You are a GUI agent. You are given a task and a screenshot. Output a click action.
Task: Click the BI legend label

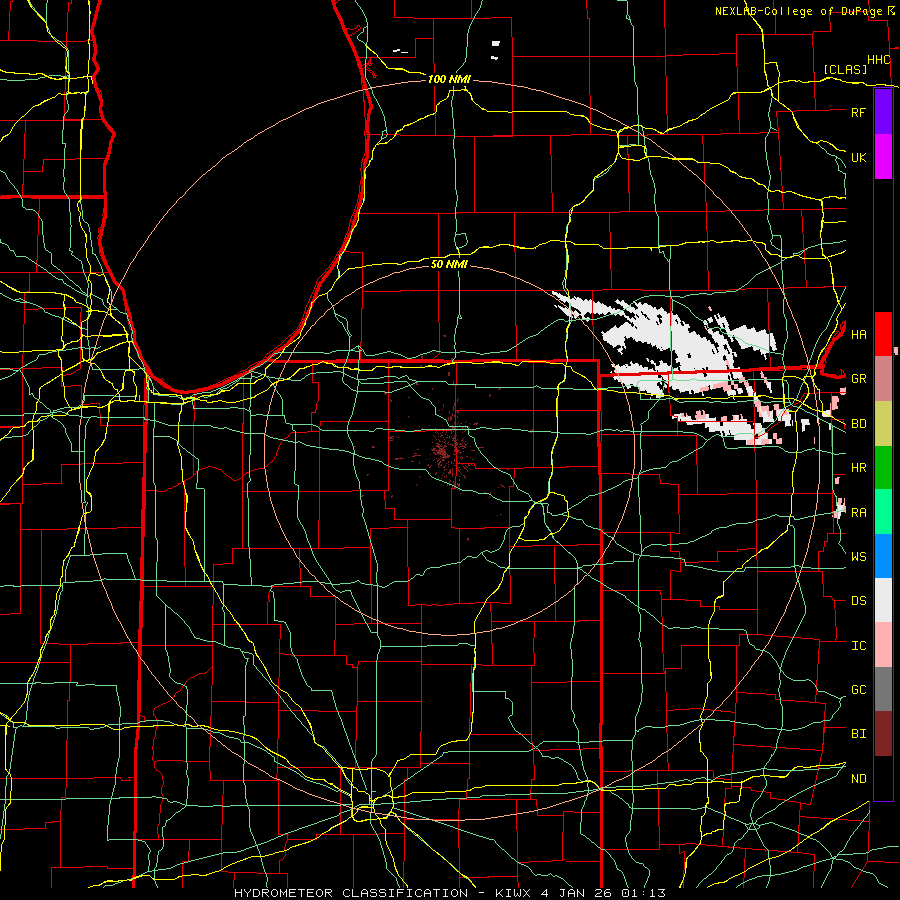858,734
